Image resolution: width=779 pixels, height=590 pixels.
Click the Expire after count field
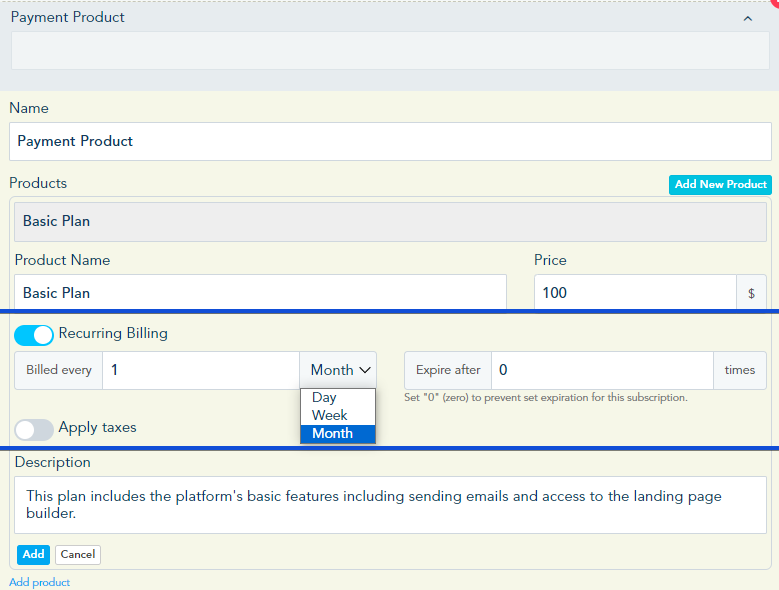(x=601, y=370)
